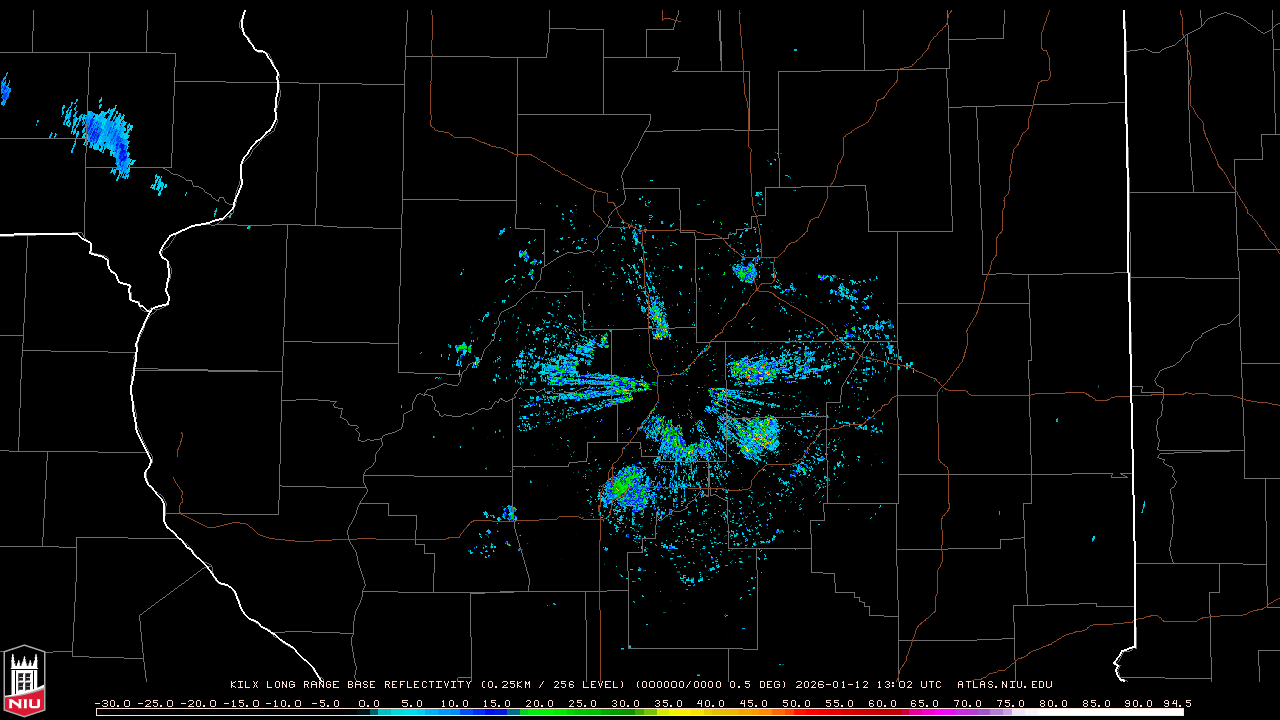Screen dimensions: 1280x720
Task: Click the -15.0 scale value
Action: click(240, 703)
